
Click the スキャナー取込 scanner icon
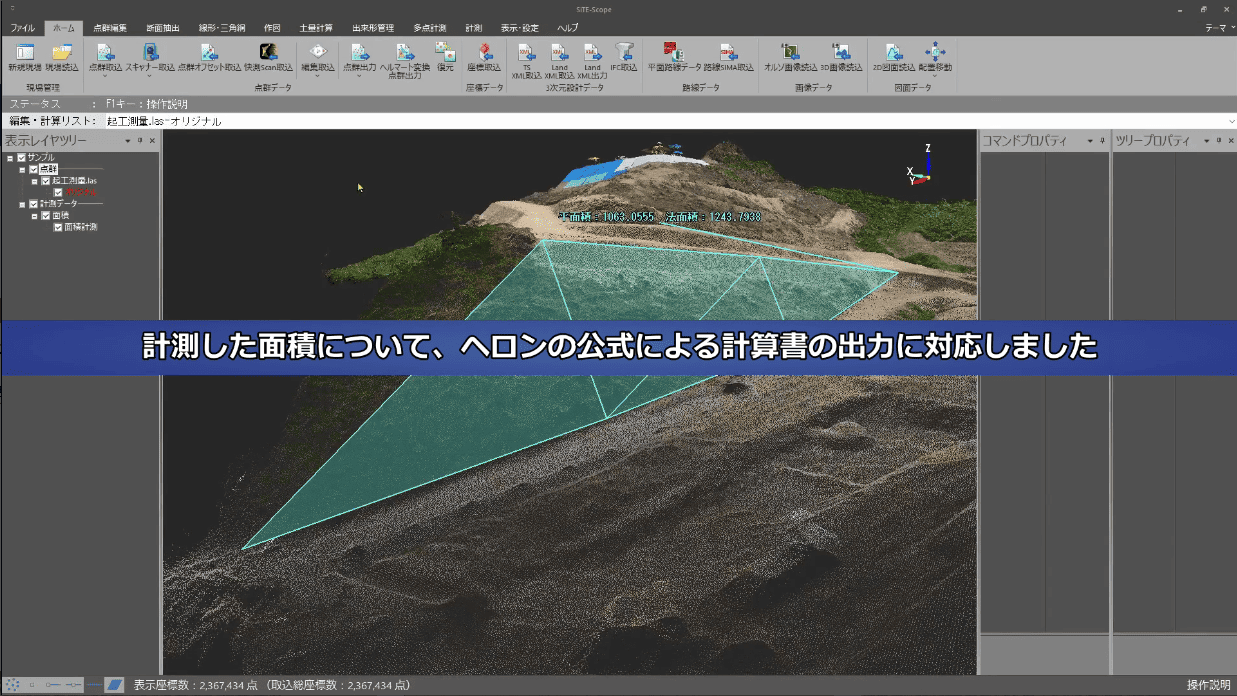pos(150,52)
